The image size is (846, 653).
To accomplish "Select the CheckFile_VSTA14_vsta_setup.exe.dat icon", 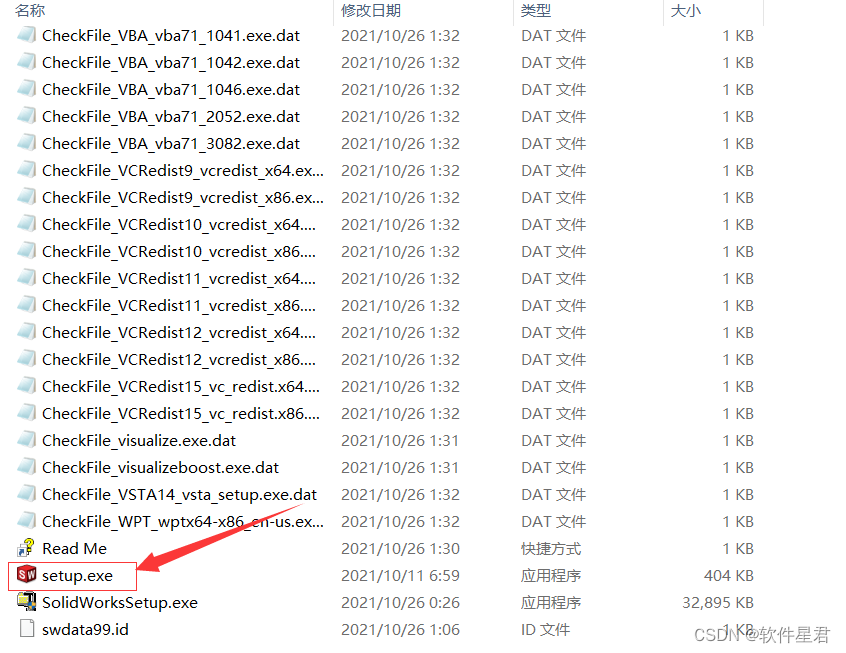I will [26, 494].
